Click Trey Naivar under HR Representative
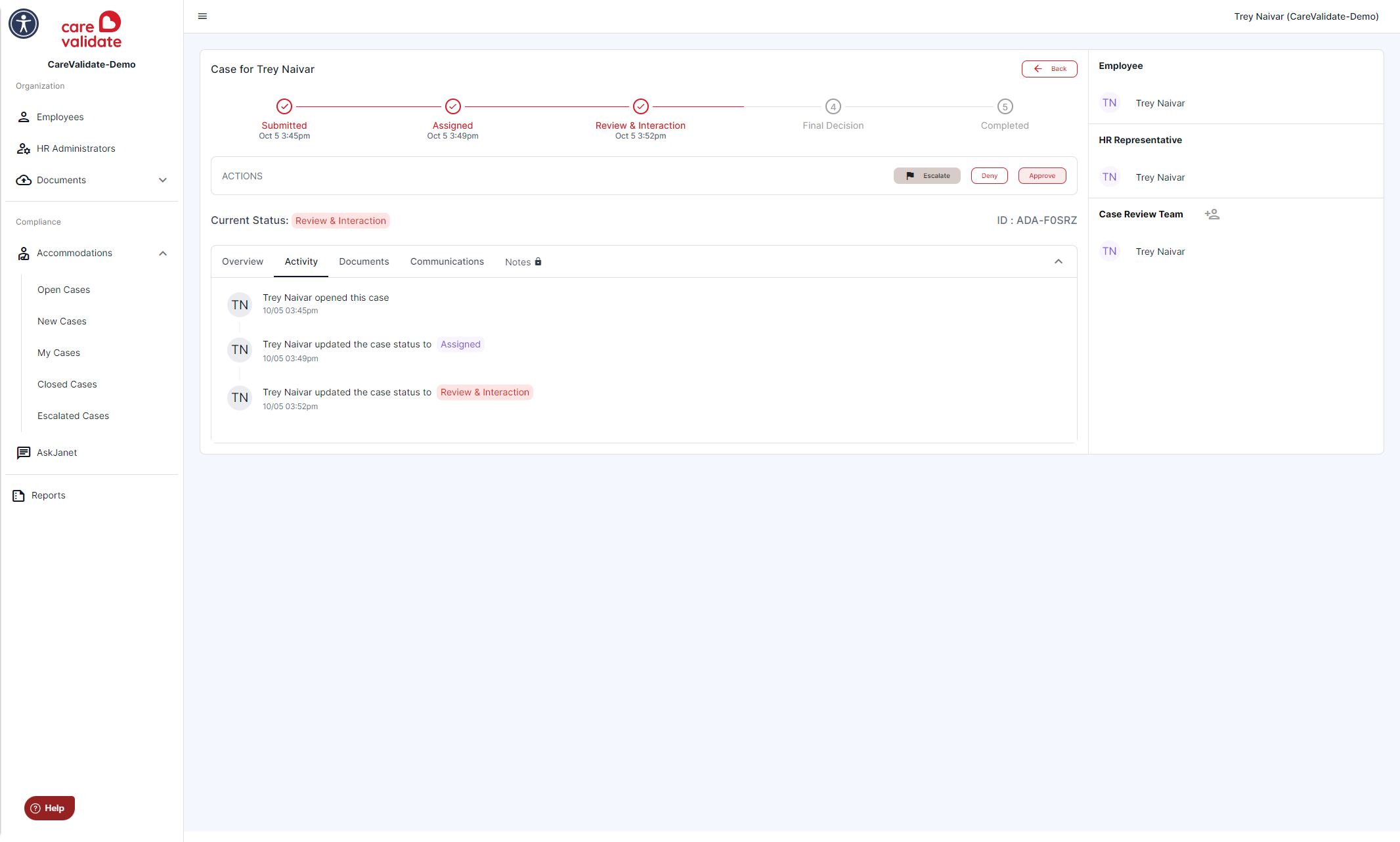Viewport: 1400px width, 842px height. (x=1160, y=177)
